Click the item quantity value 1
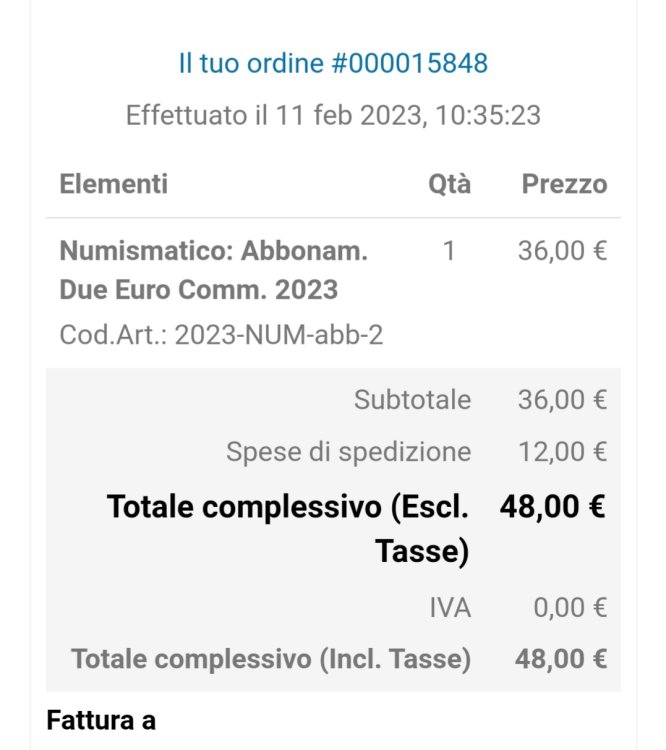The height and width of the screenshot is (750, 666). point(449,251)
